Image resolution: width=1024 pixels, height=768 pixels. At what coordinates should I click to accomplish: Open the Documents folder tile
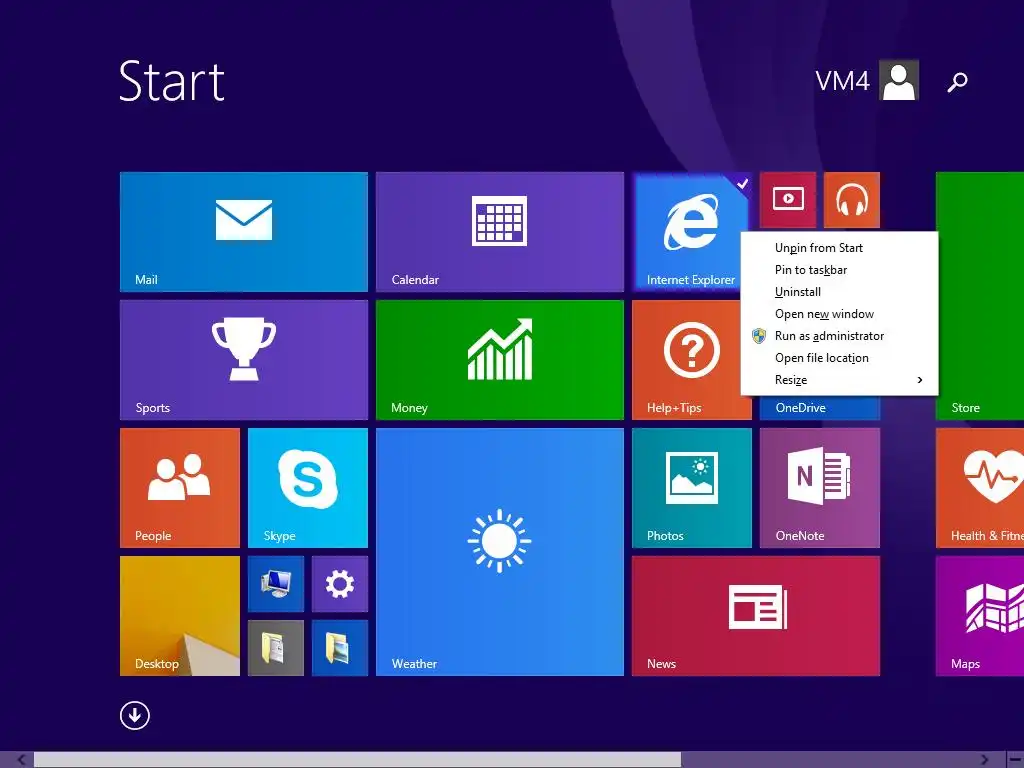[276, 648]
